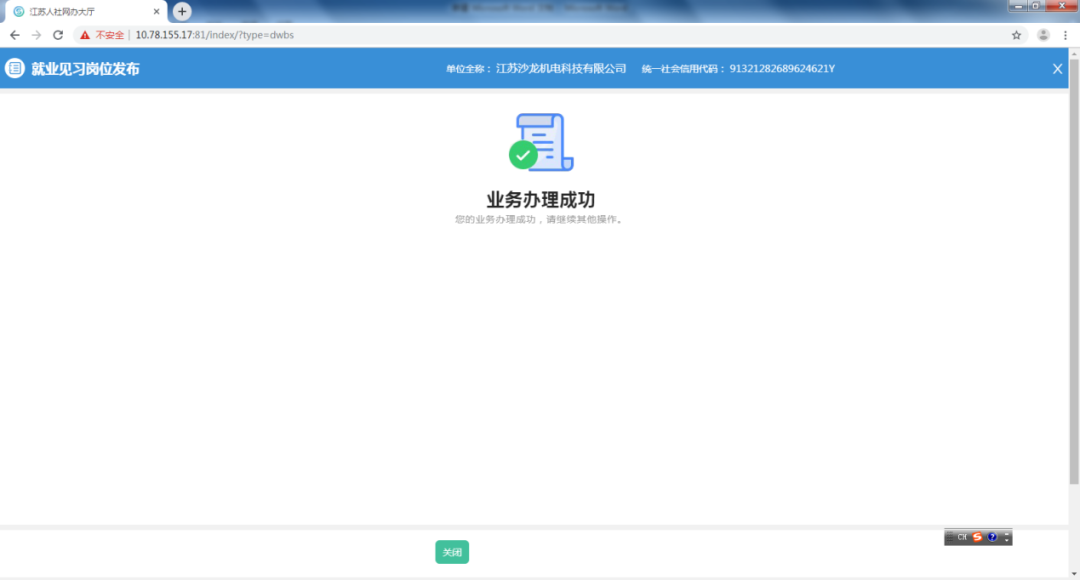The height and width of the screenshot is (580, 1080).
Task: Click the green 关闭 button
Action: (452, 552)
